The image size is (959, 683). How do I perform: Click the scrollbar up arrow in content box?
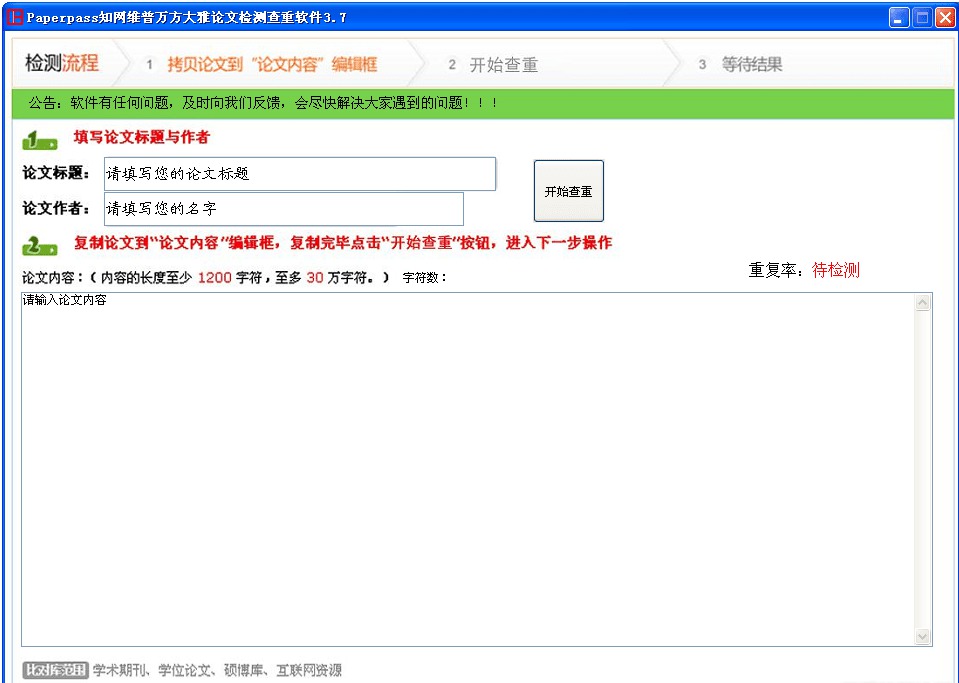click(x=923, y=302)
